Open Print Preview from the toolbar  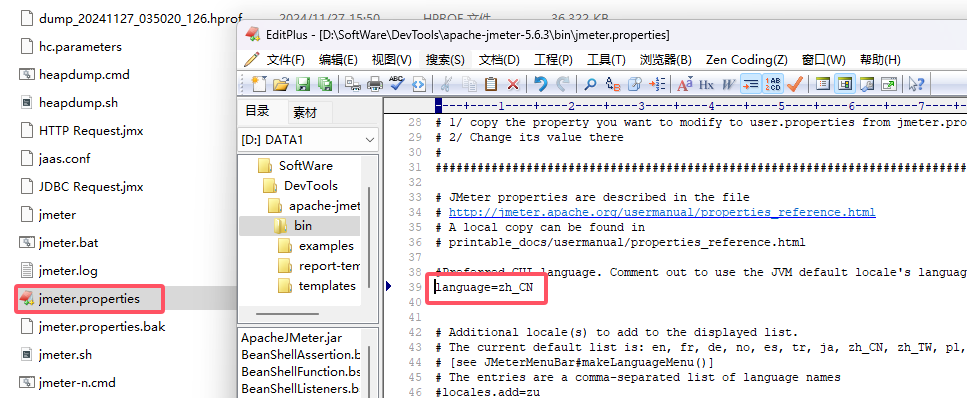coord(353,83)
